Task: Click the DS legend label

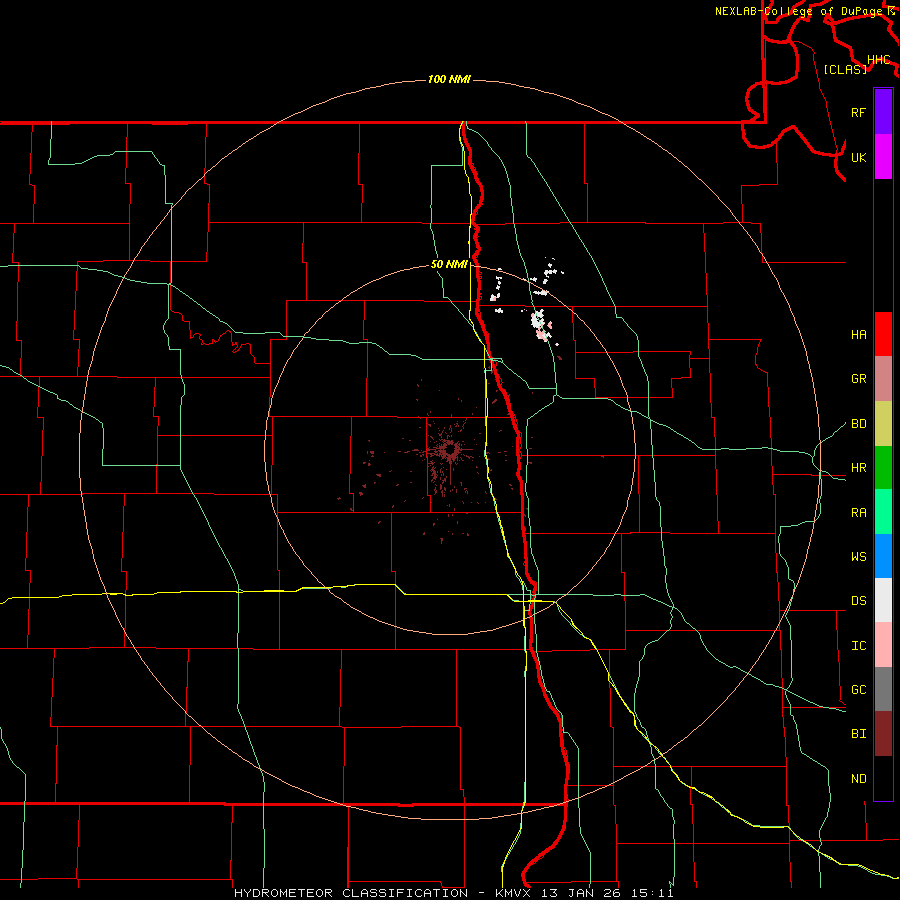Action: pos(858,601)
